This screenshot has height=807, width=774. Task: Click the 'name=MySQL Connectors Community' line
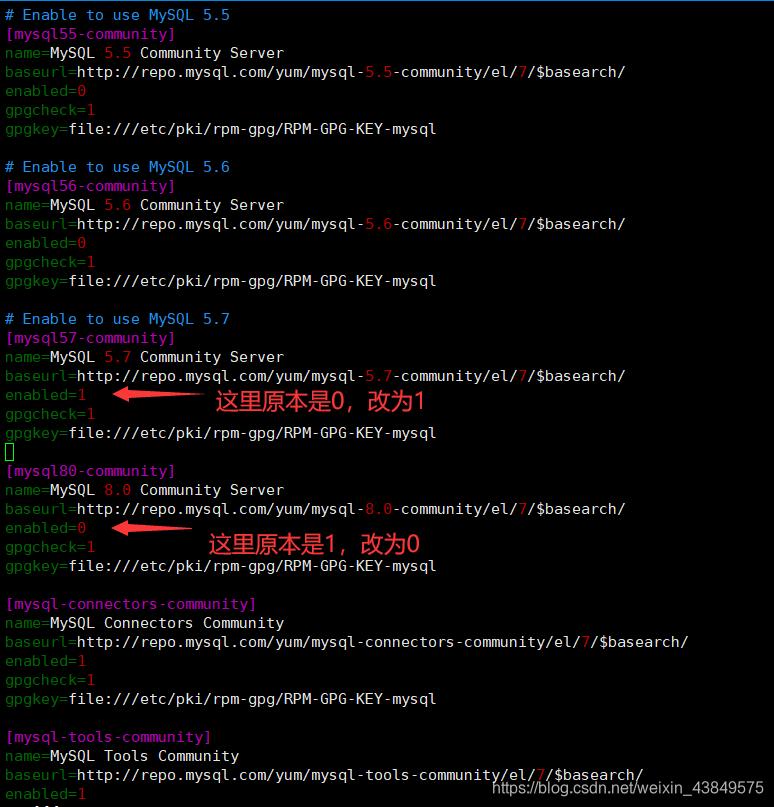[145, 623]
